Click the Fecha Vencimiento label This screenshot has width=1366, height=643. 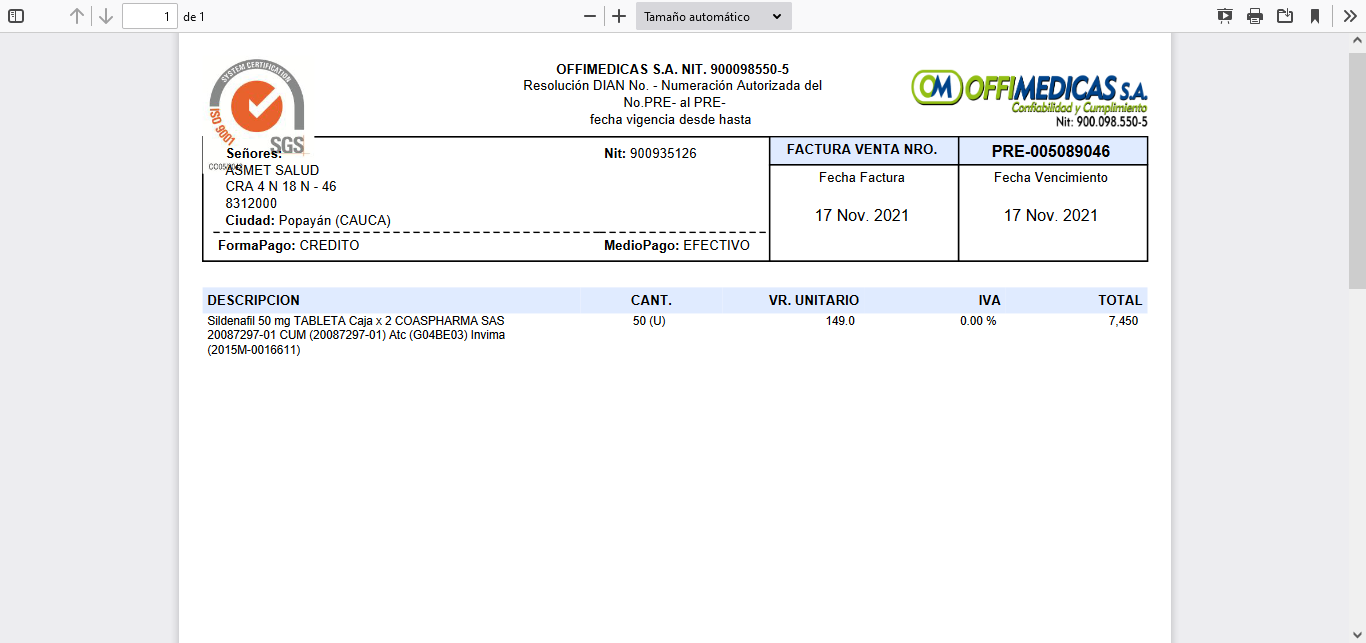pos(1051,178)
